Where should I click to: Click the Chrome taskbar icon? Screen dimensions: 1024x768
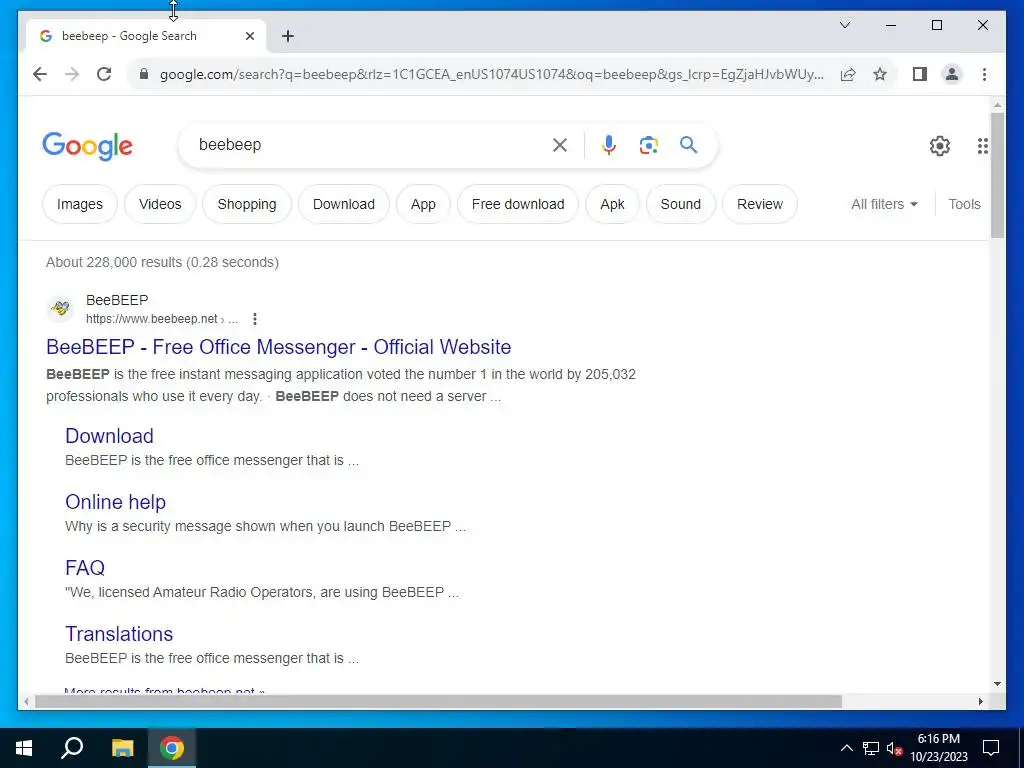tap(172, 748)
